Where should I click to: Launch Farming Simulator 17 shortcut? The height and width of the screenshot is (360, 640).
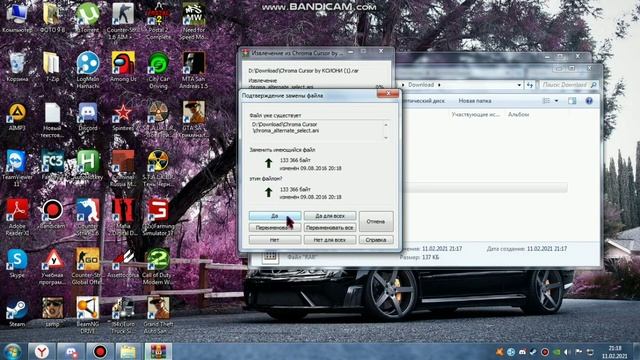[158, 218]
